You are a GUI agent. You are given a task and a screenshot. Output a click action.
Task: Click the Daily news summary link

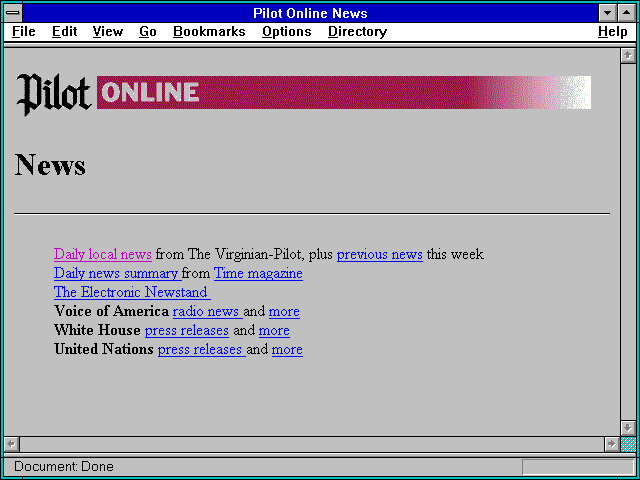click(118, 273)
